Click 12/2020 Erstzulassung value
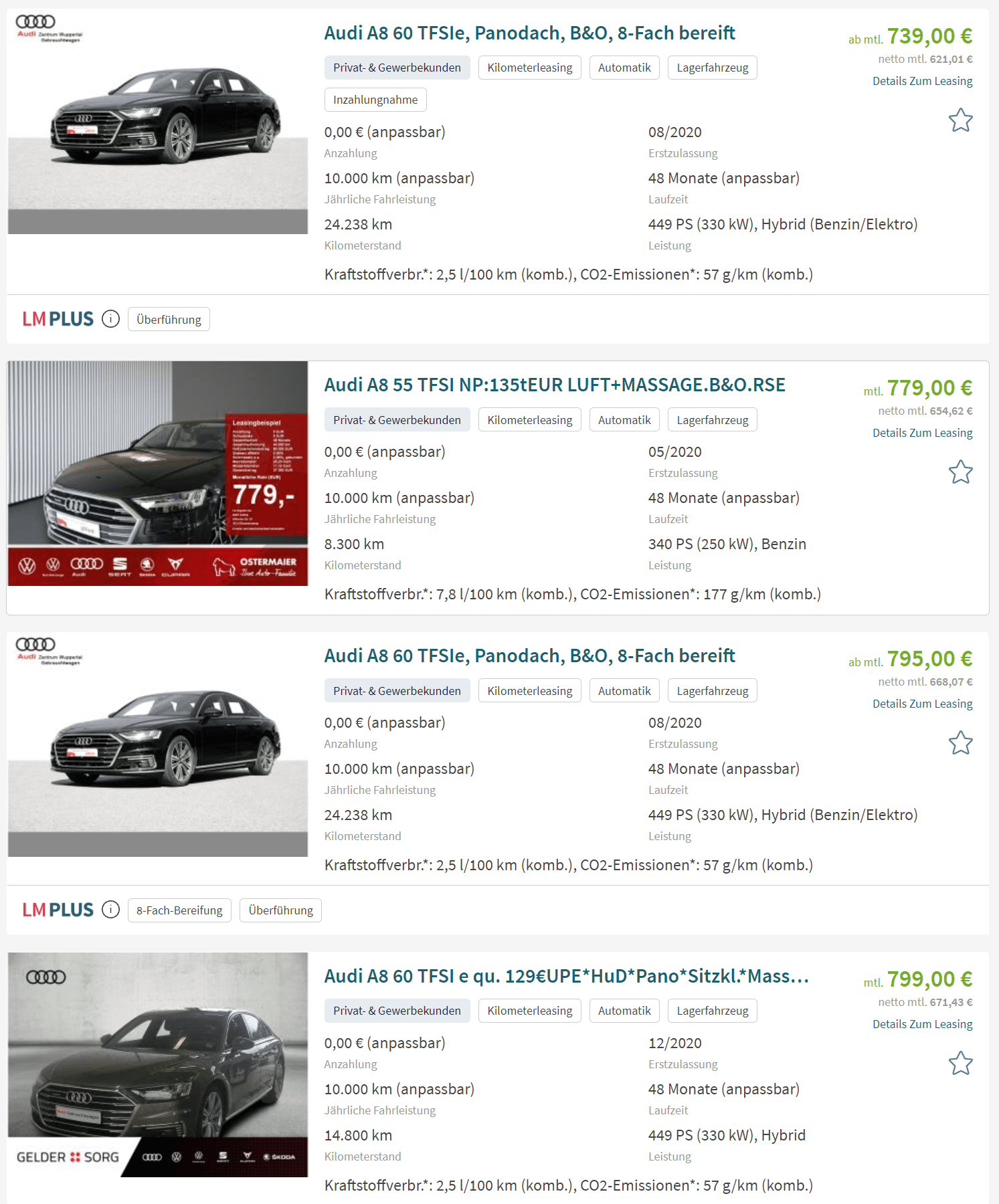 674,1043
